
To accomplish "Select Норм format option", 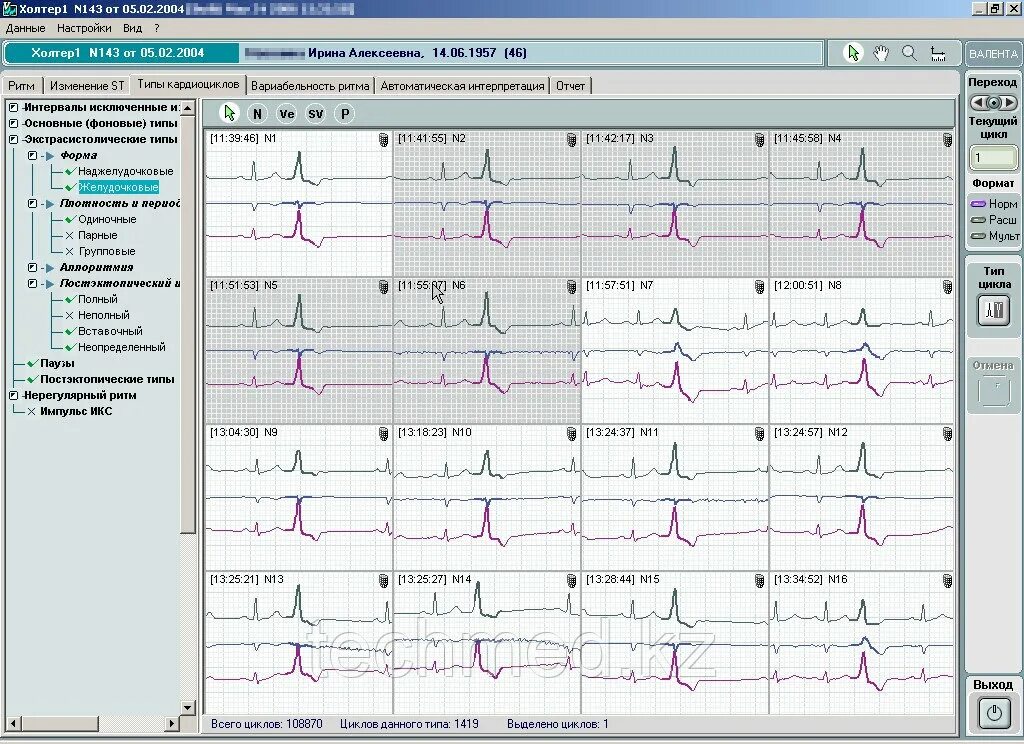I will pos(995,204).
